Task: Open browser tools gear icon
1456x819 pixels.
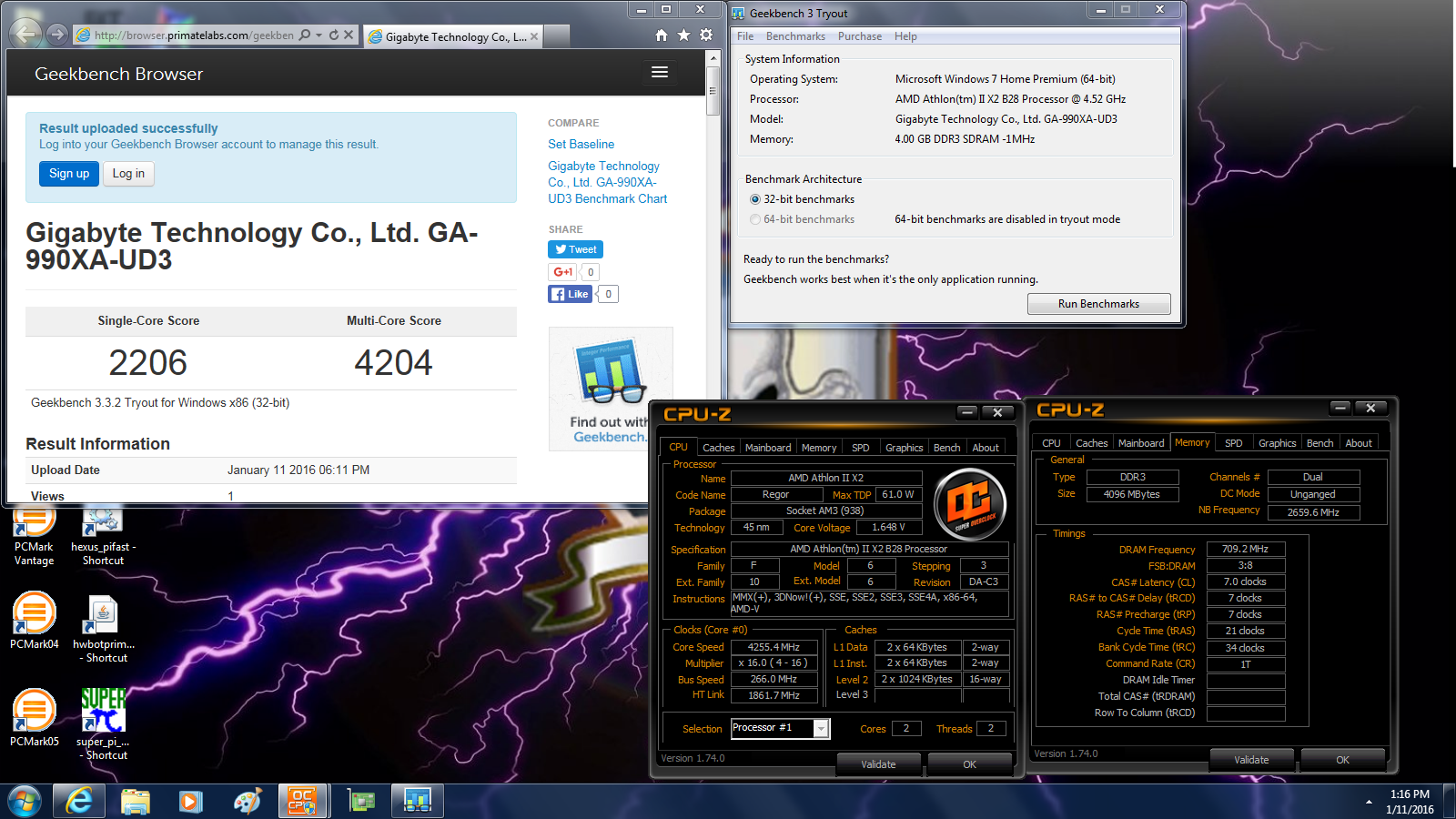Action: pos(706,35)
